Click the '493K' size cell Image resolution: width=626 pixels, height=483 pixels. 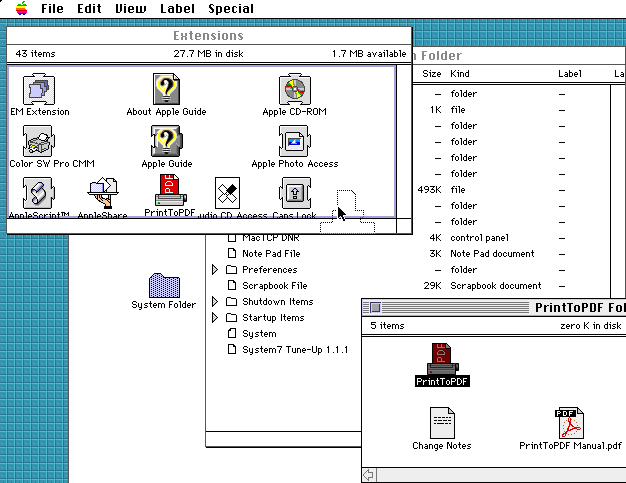click(x=429, y=190)
